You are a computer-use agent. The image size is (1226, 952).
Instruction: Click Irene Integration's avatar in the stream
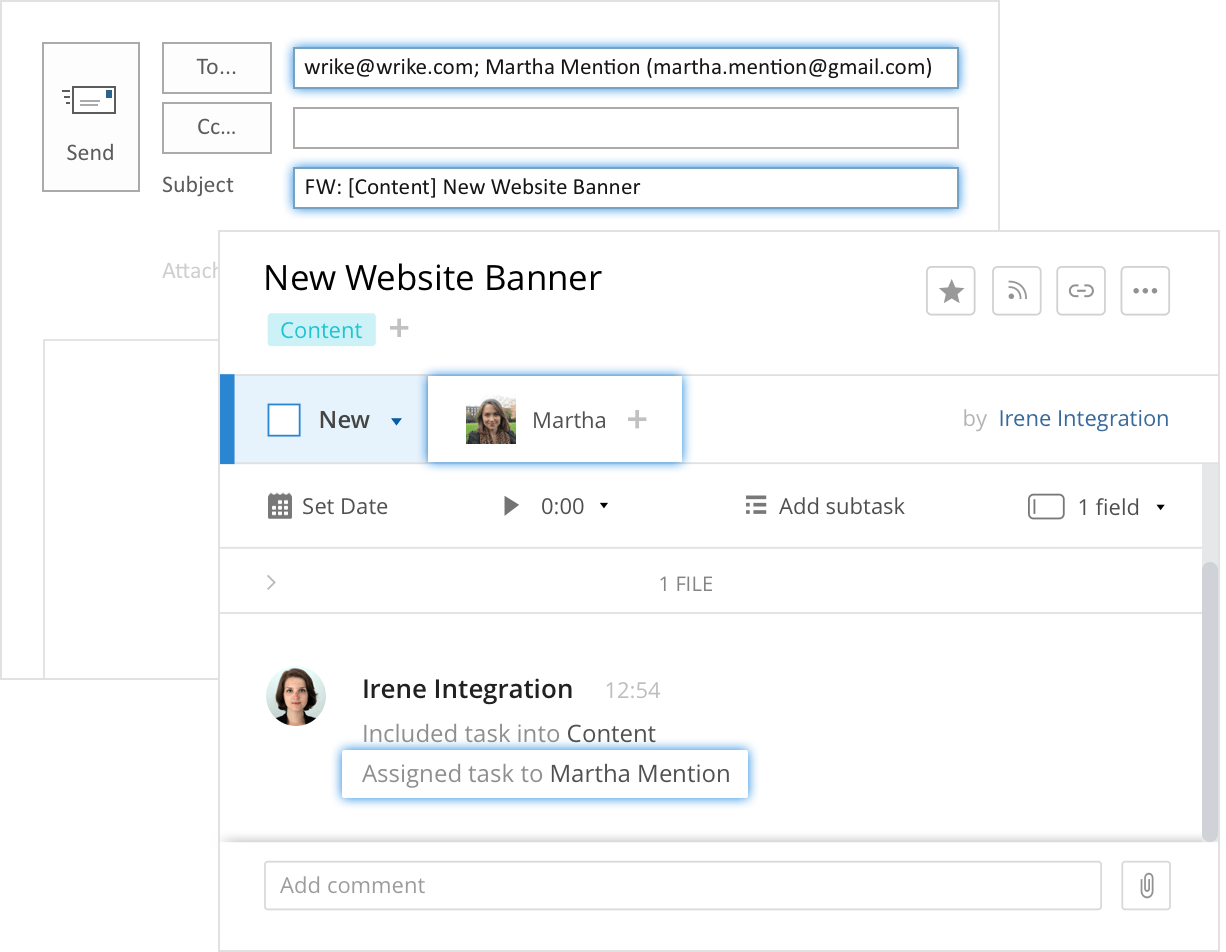[296, 696]
